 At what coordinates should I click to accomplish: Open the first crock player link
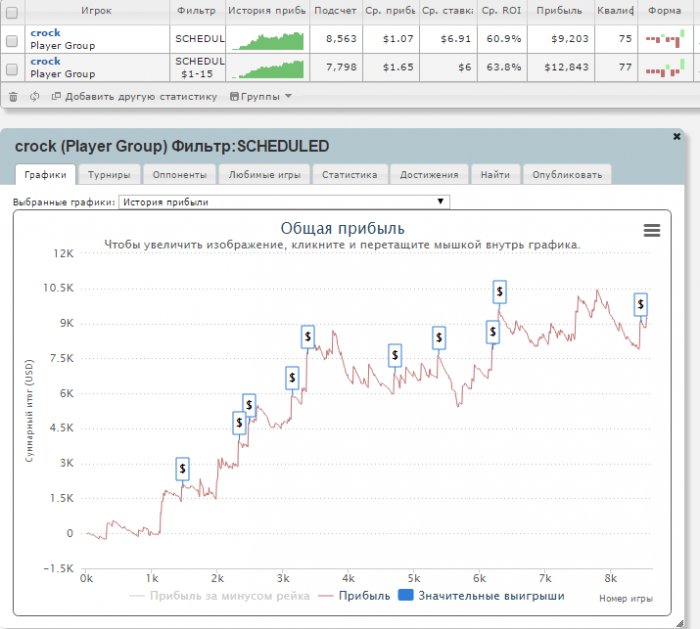(45, 33)
